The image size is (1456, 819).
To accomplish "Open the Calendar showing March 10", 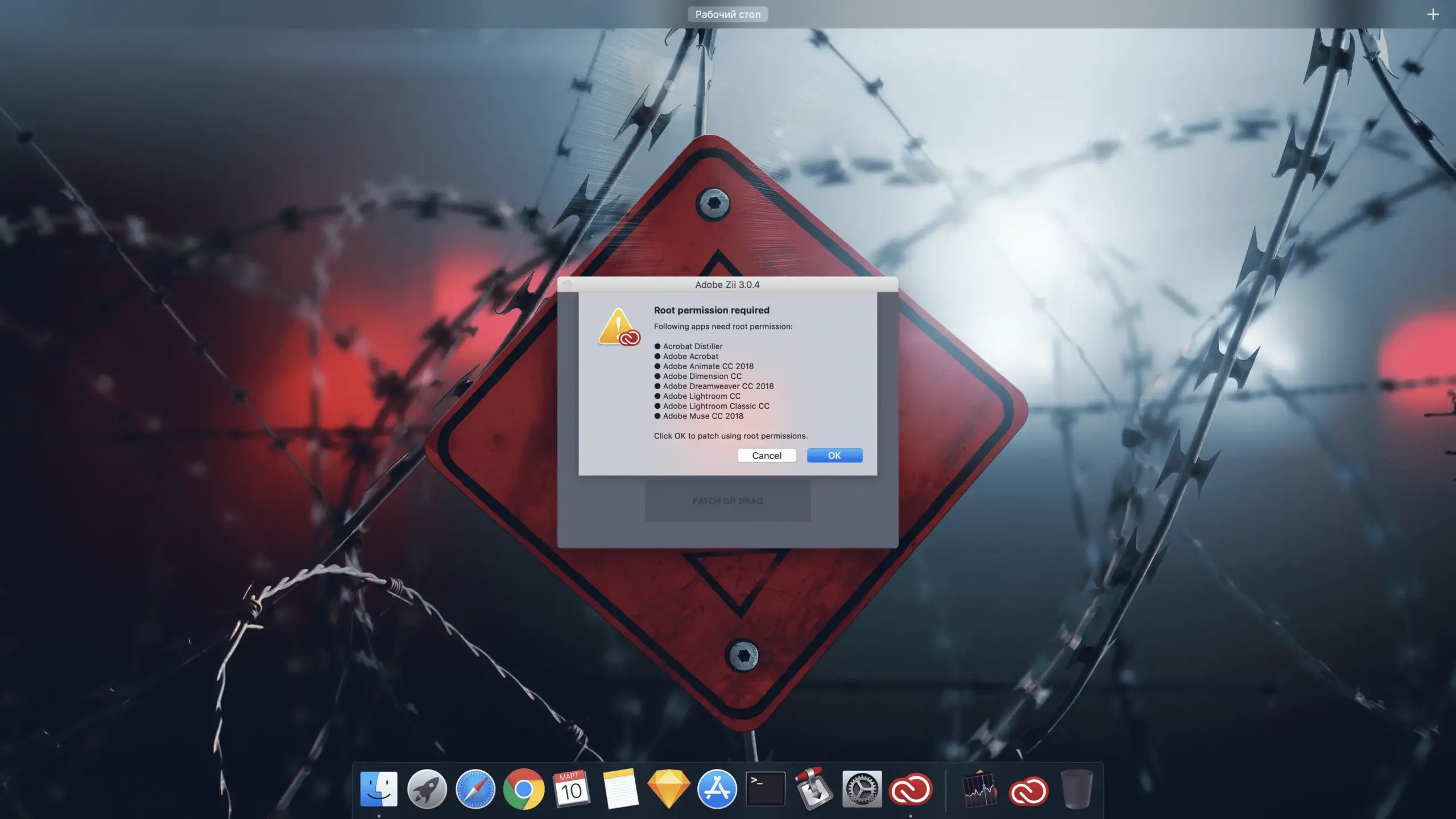I will pos(572,789).
